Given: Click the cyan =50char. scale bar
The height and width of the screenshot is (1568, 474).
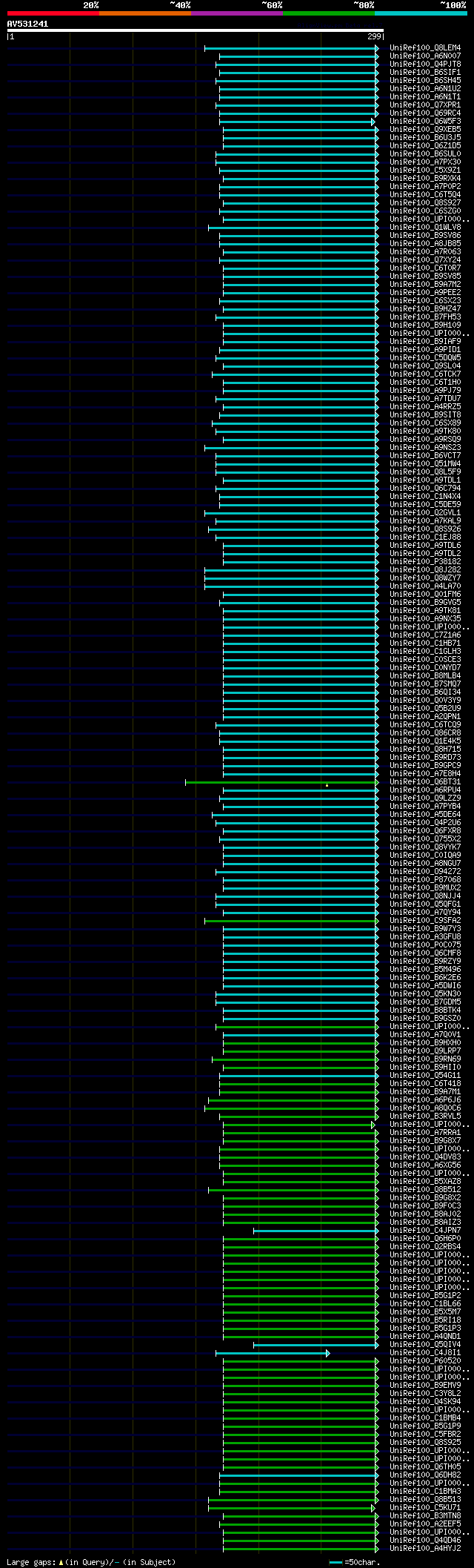Looking at the screenshot, I should click(x=336, y=1562).
